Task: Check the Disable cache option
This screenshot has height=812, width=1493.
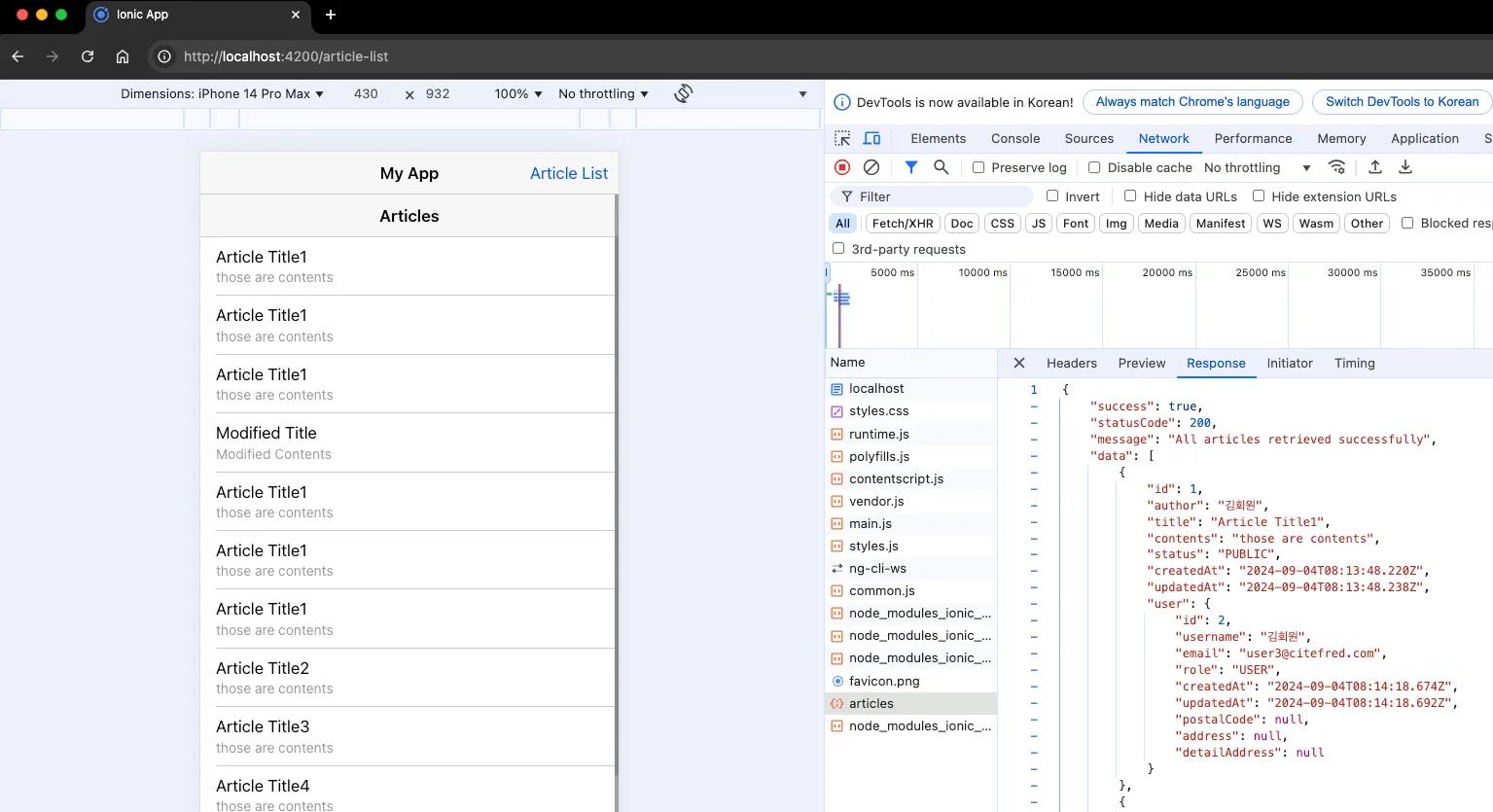Action: point(1094,167)
